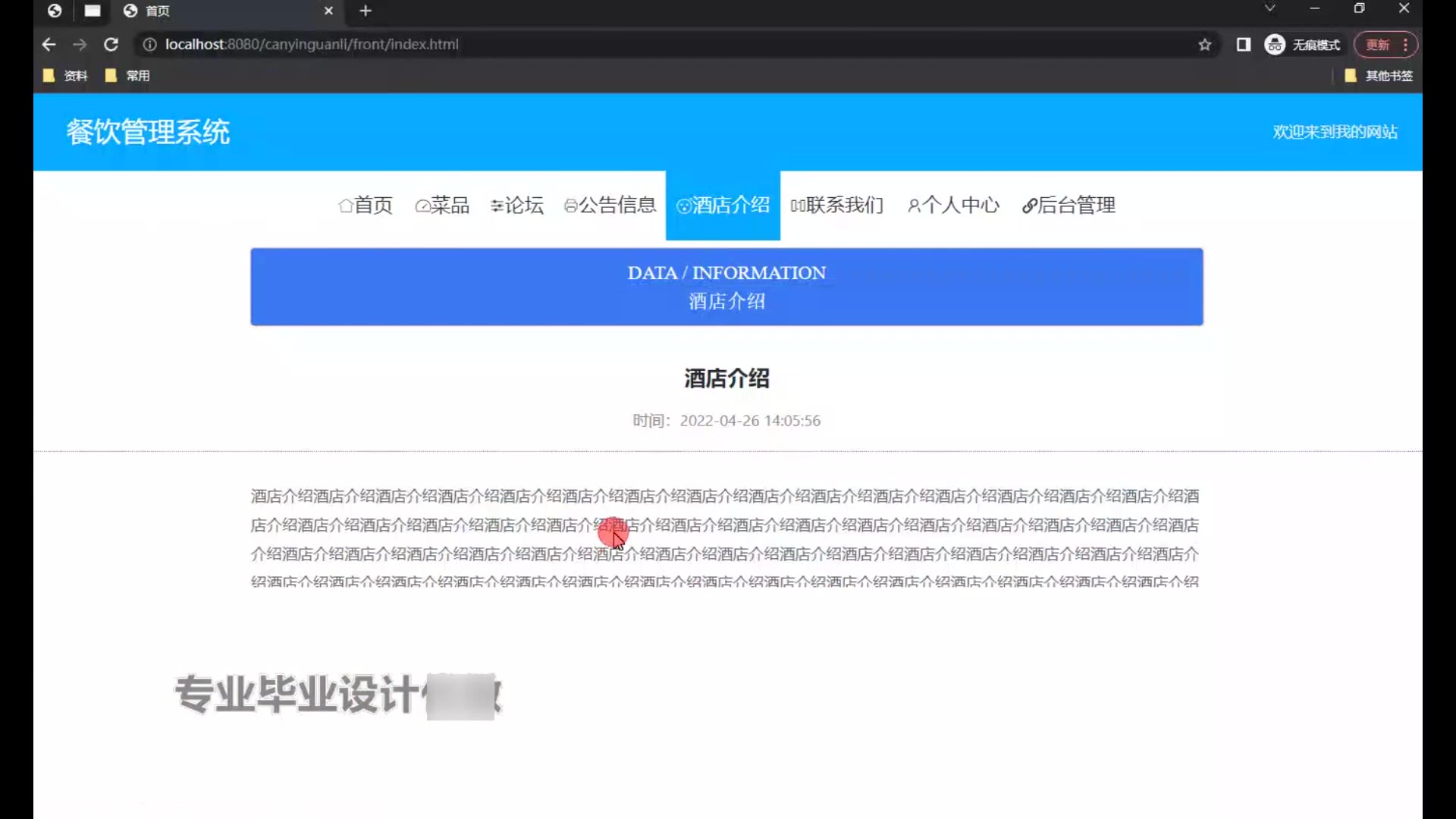
Task: Open the 菜品 navigation item
Action: pos(442,206)
